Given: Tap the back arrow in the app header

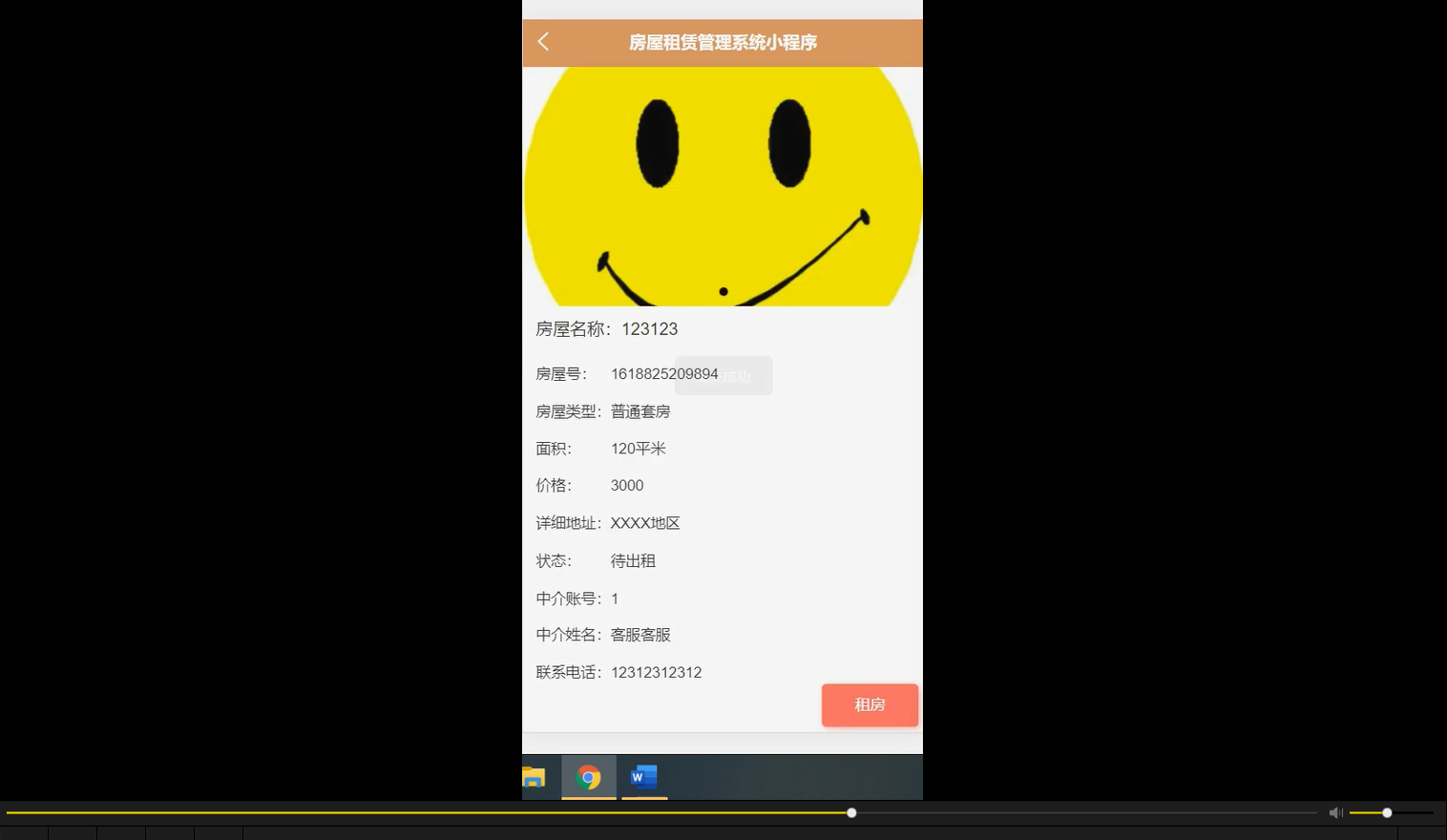Looking at the screenshot, I should (x=542, y=41).
